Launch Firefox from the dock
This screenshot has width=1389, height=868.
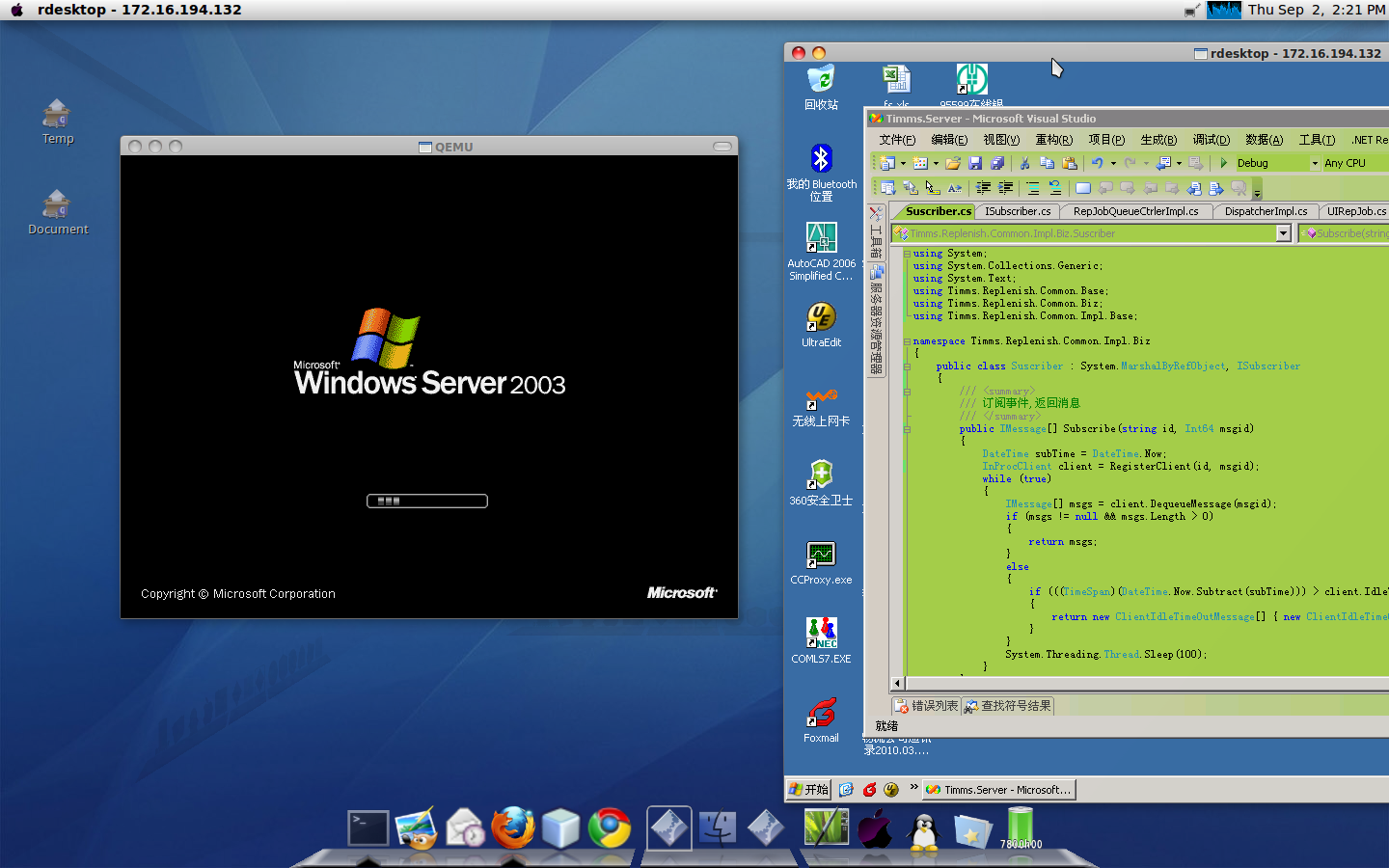(x=512, y=827)
